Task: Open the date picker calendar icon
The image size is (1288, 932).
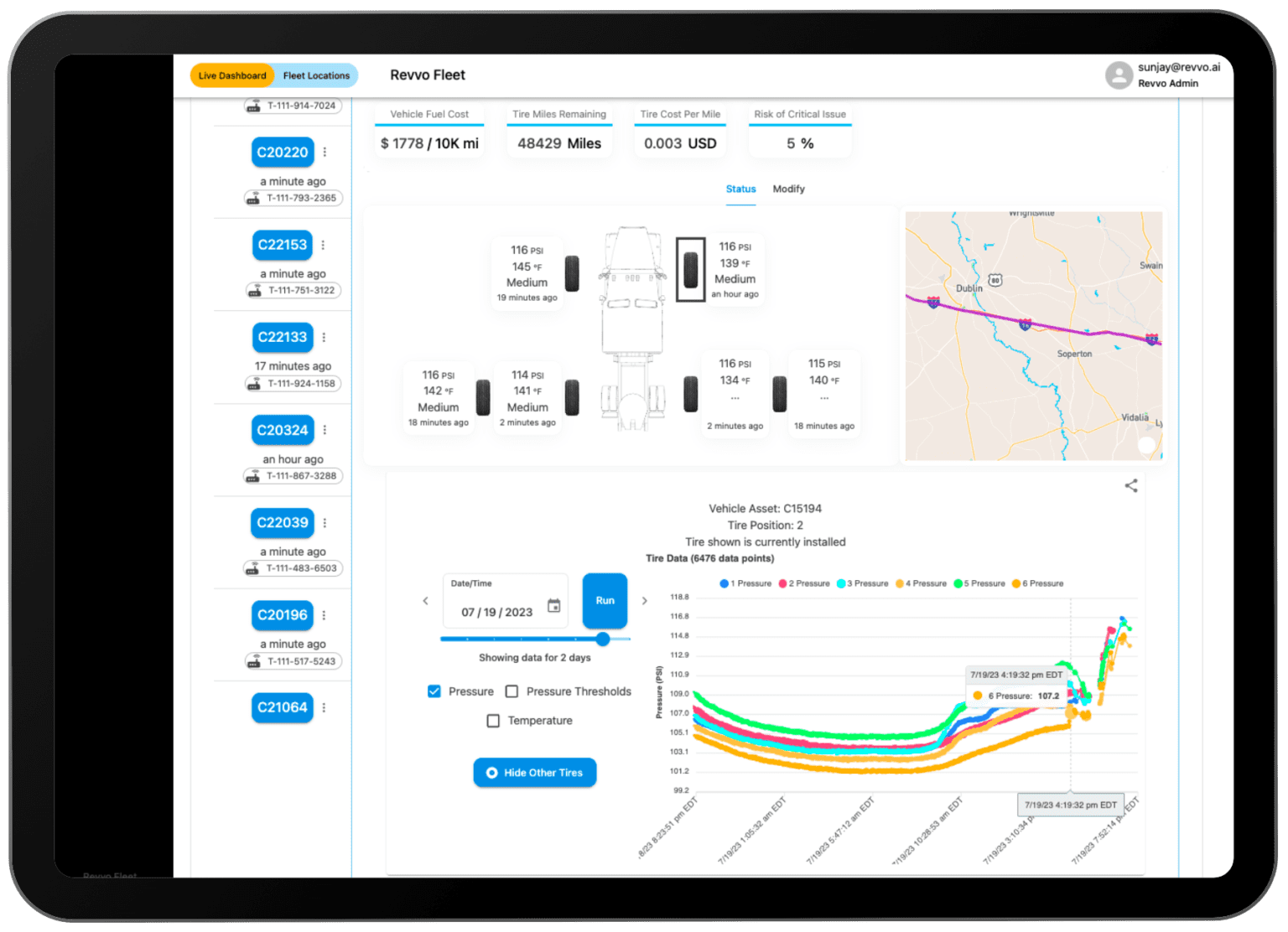Action: (554, 605)
